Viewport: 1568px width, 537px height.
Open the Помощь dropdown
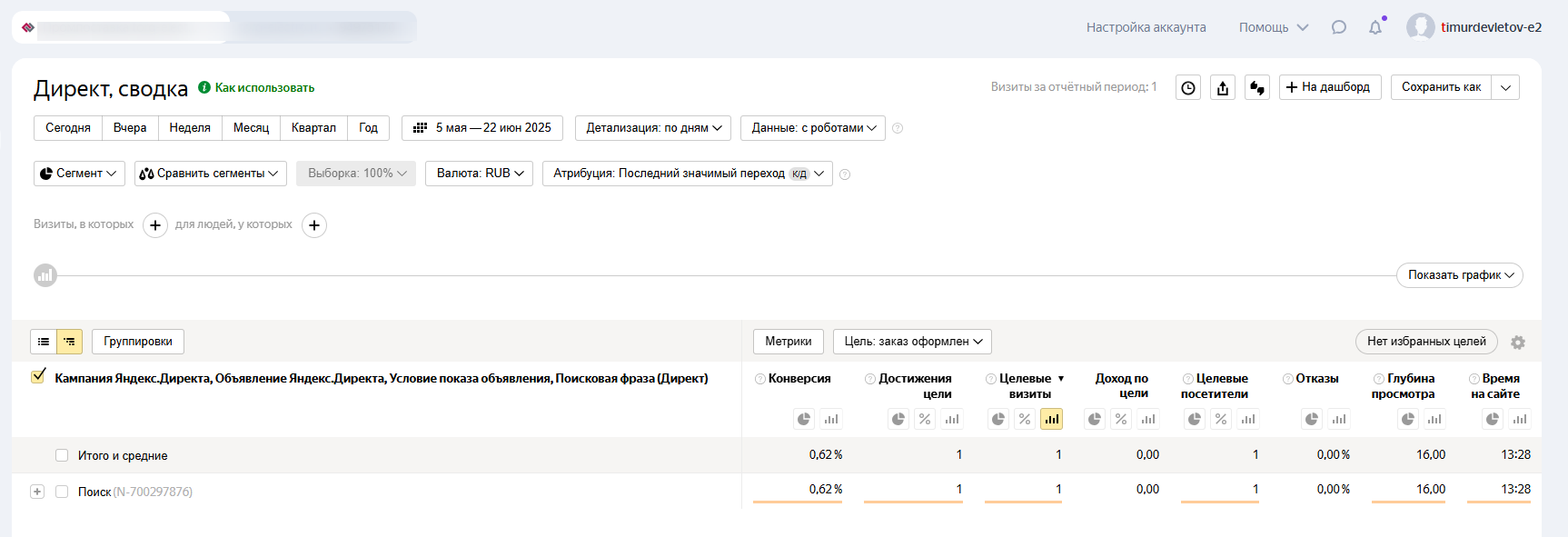1274,27
